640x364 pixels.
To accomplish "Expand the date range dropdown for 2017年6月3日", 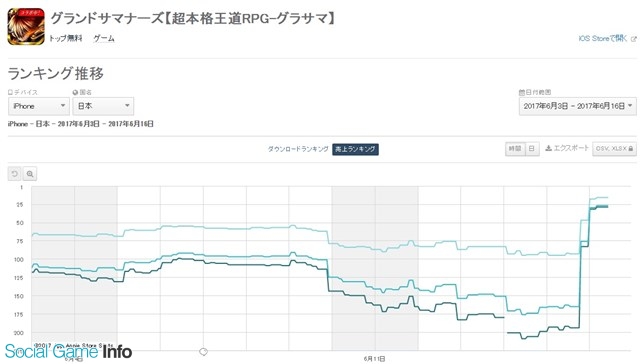I will pyautogui.click(x=578, y=106).
